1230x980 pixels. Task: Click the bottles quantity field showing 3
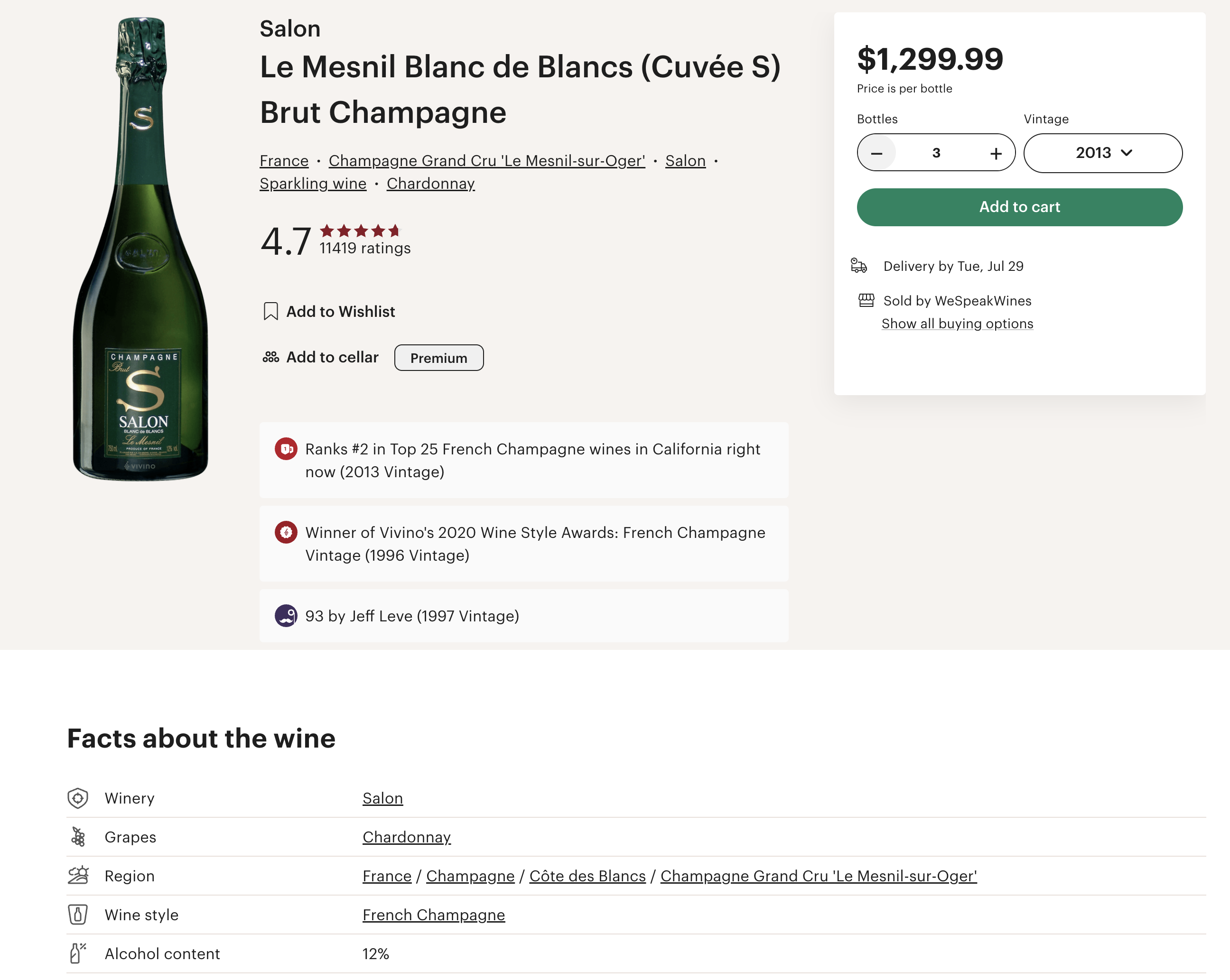[936, 153]
